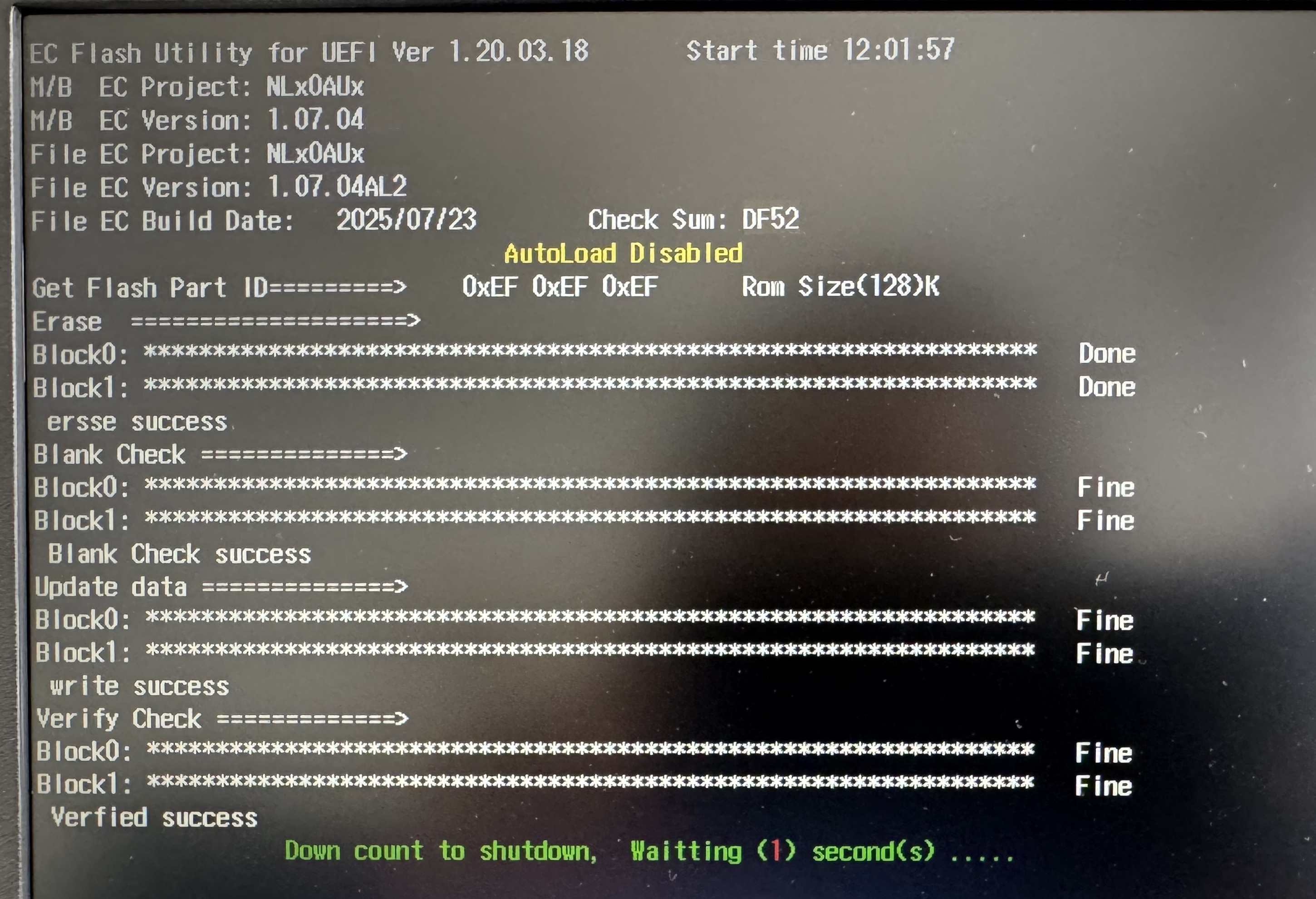The image size is (1316, 899).
Task: Click the yellow AutoLoad Disabled text
Action: coord(623,253)
